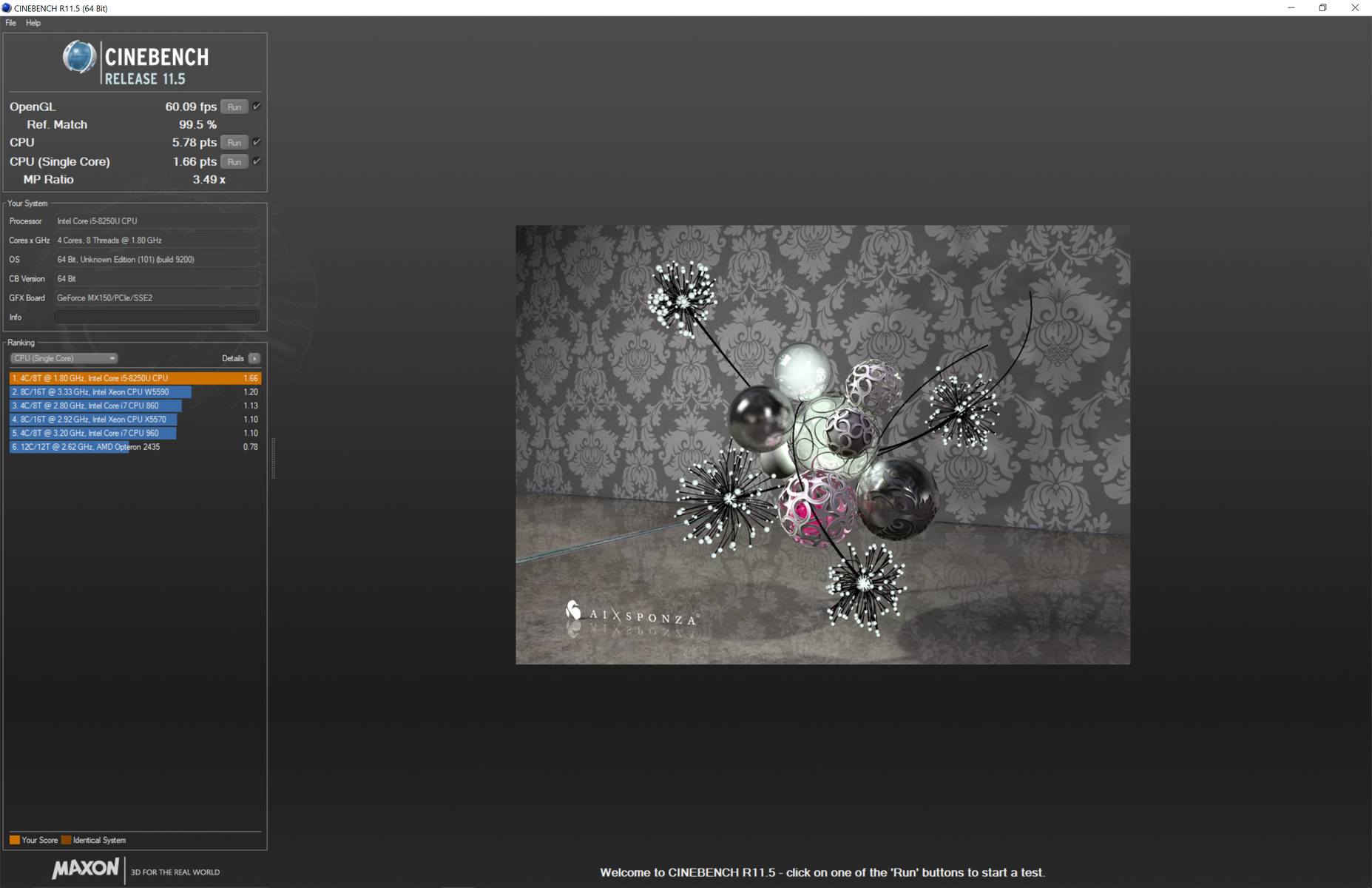The width and height of the screenshot is (1372, 888).
Task: Click the Cinebench app icon in title bar
Action: (7, 8)
